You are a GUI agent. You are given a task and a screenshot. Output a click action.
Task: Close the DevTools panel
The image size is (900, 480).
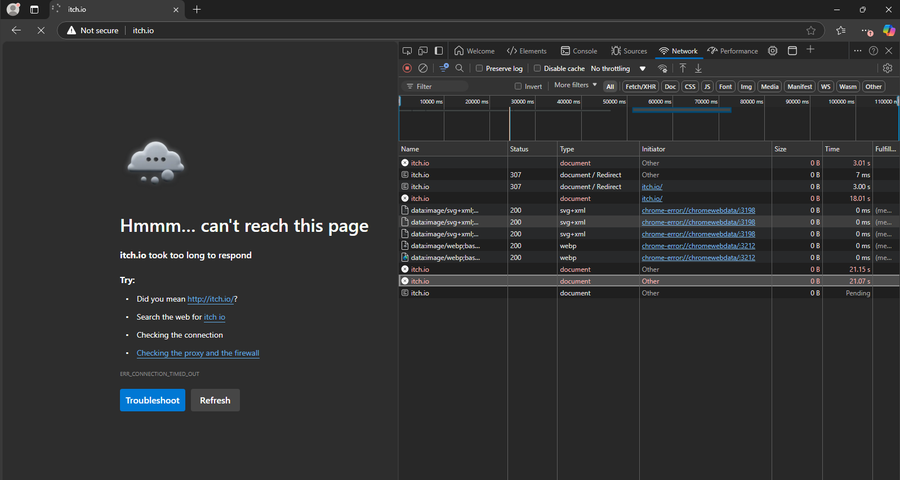(x=889, y=51)
